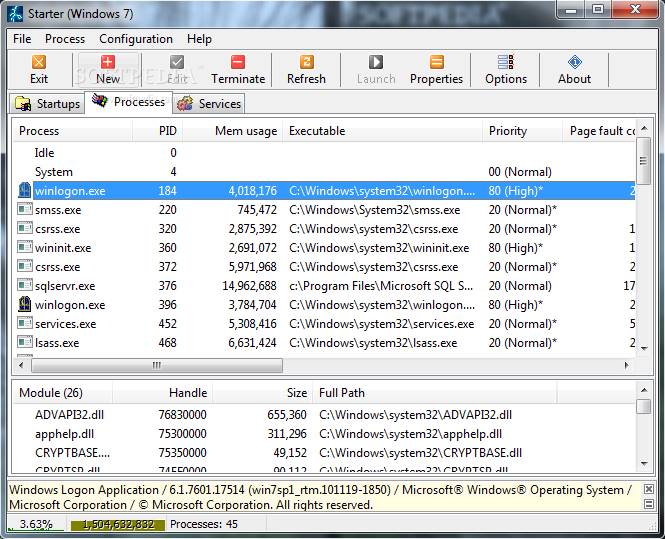The height and width of the screenshot is (539, 665).
Task: Click icon of lsass.exe process
Action: click(25, 342)
